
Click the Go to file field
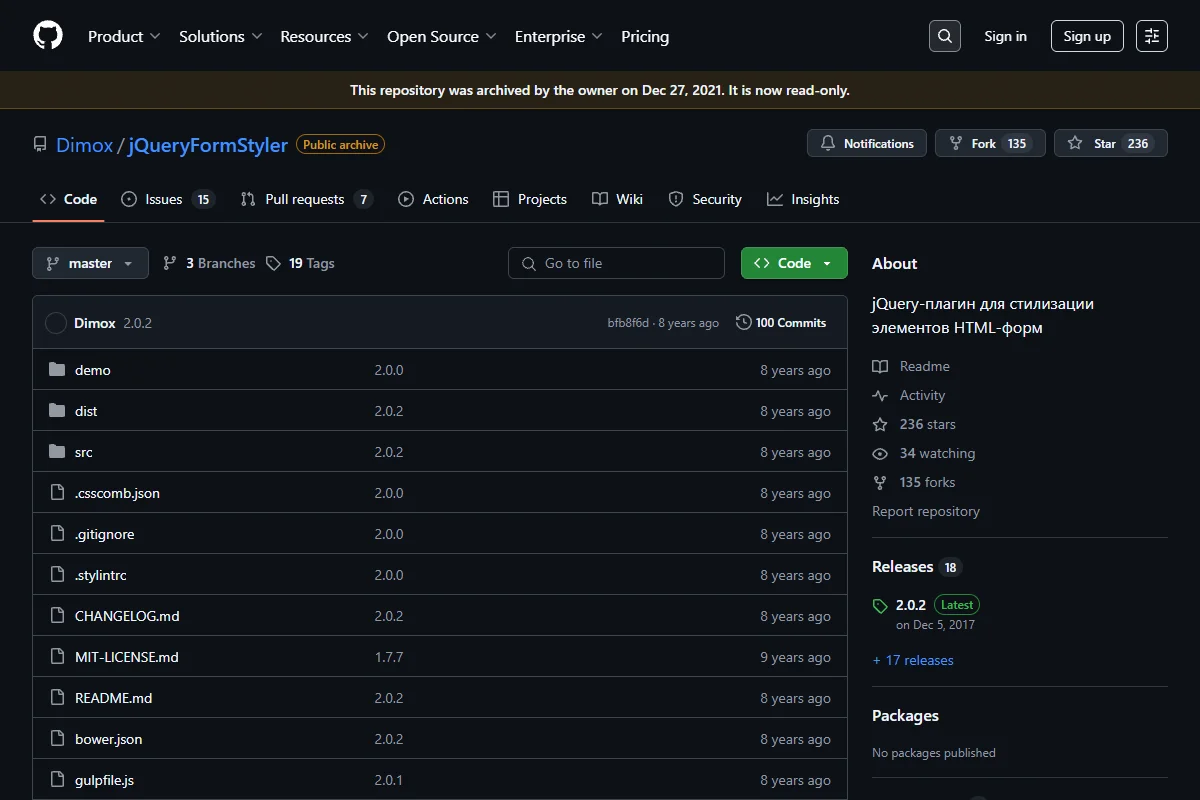[x=616, y=263]
